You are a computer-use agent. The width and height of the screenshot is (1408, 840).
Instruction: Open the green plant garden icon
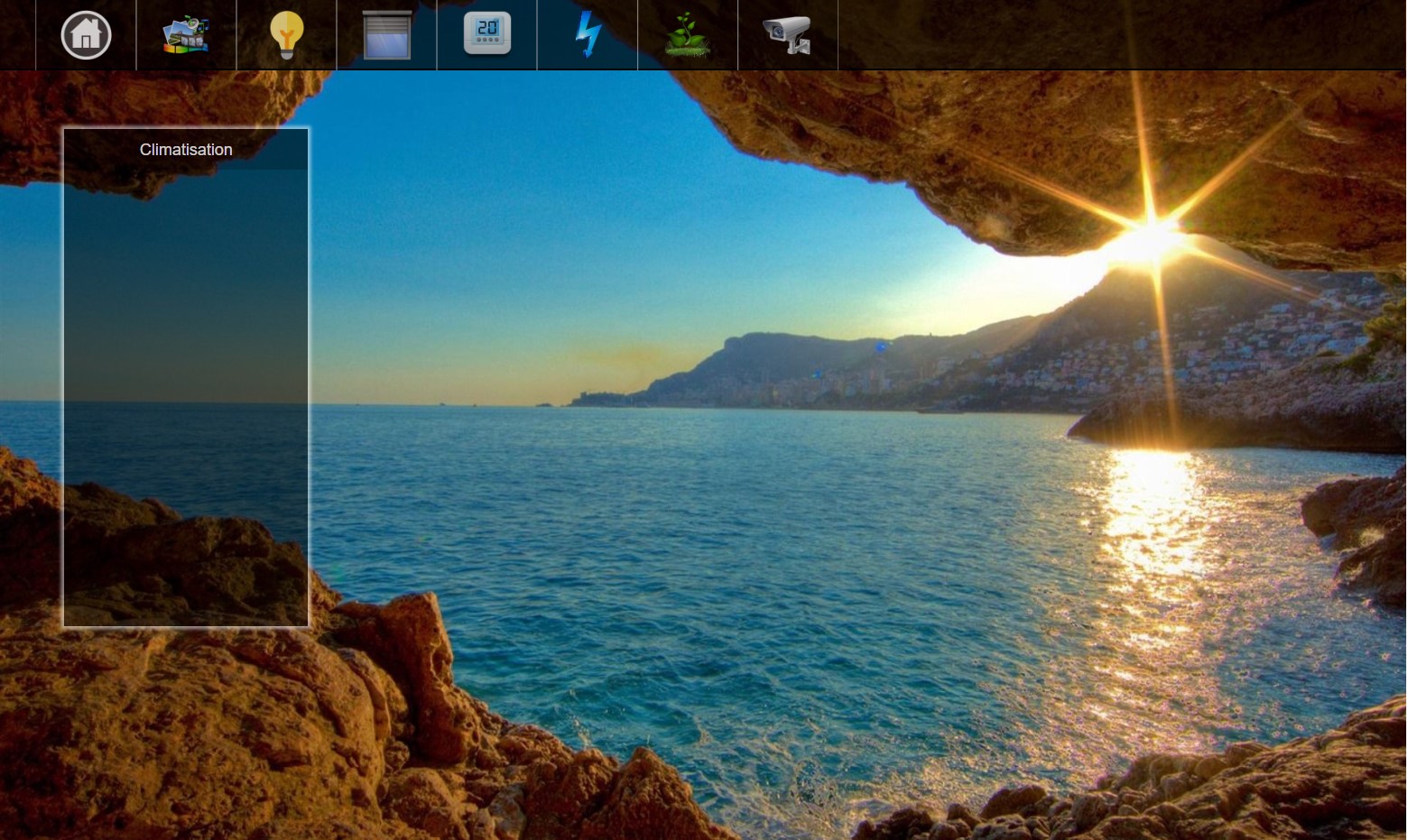pos(688,35)
